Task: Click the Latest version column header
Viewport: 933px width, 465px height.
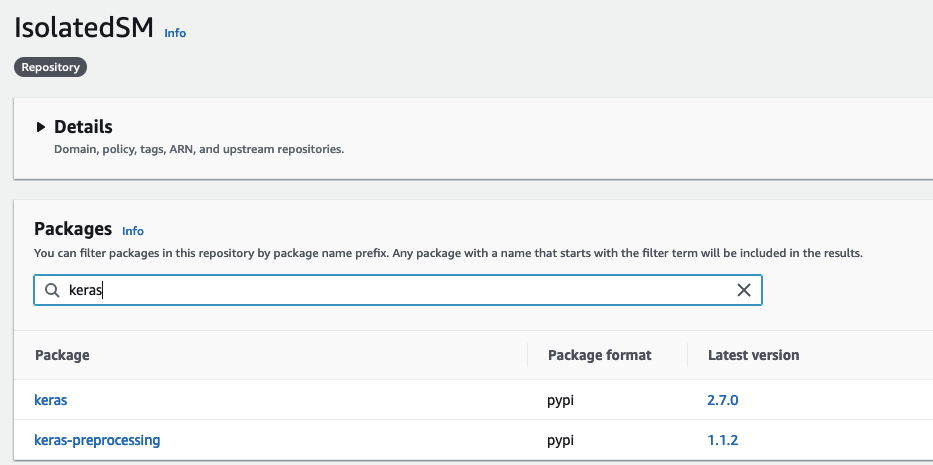Action: (753, 355)
